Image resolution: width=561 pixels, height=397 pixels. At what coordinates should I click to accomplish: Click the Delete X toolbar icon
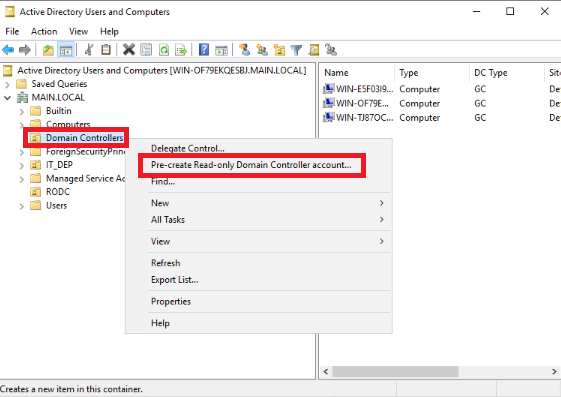click(x=129, y=50)
